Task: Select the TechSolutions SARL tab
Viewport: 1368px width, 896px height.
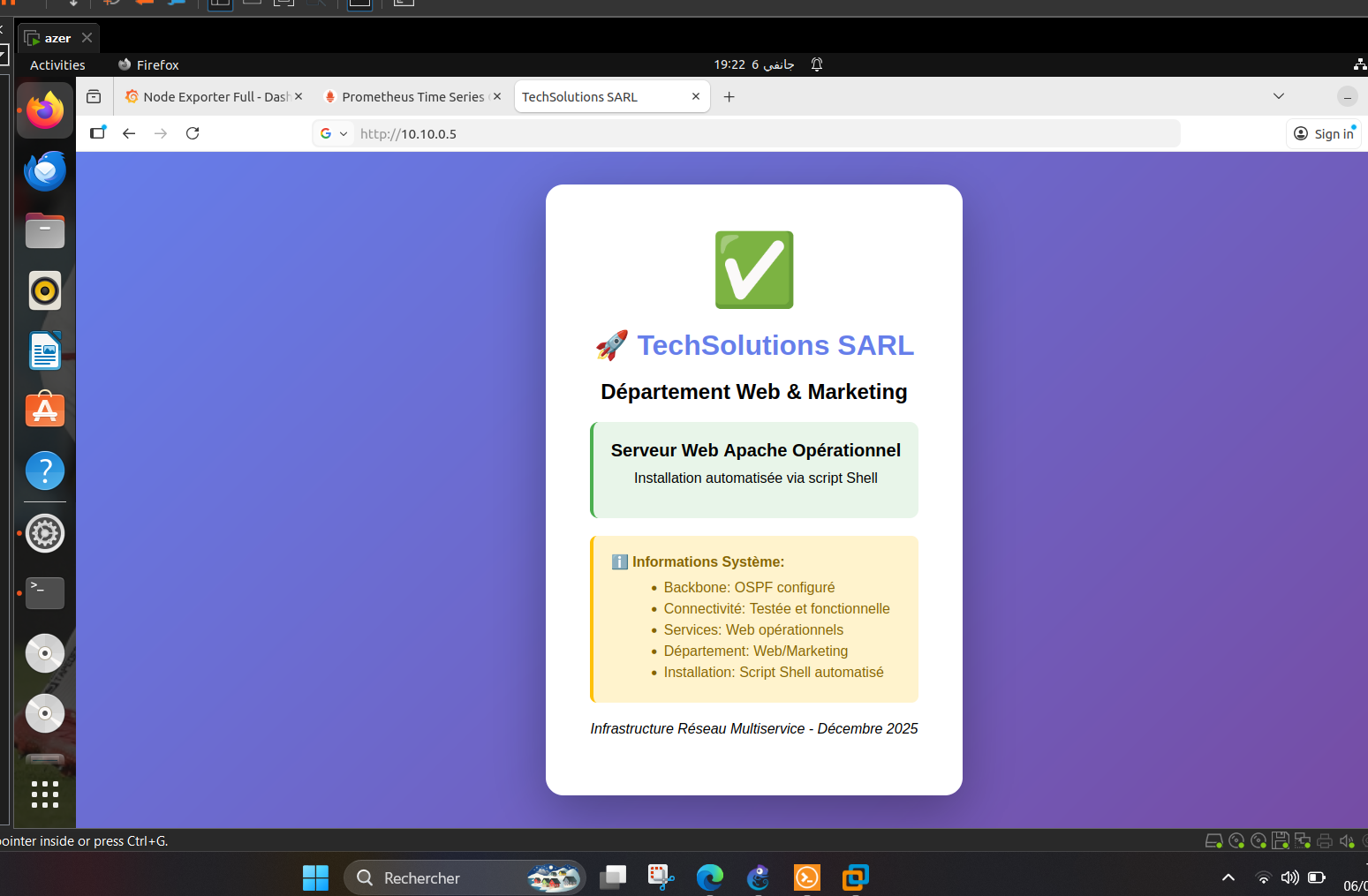Action: pos(612,97)
